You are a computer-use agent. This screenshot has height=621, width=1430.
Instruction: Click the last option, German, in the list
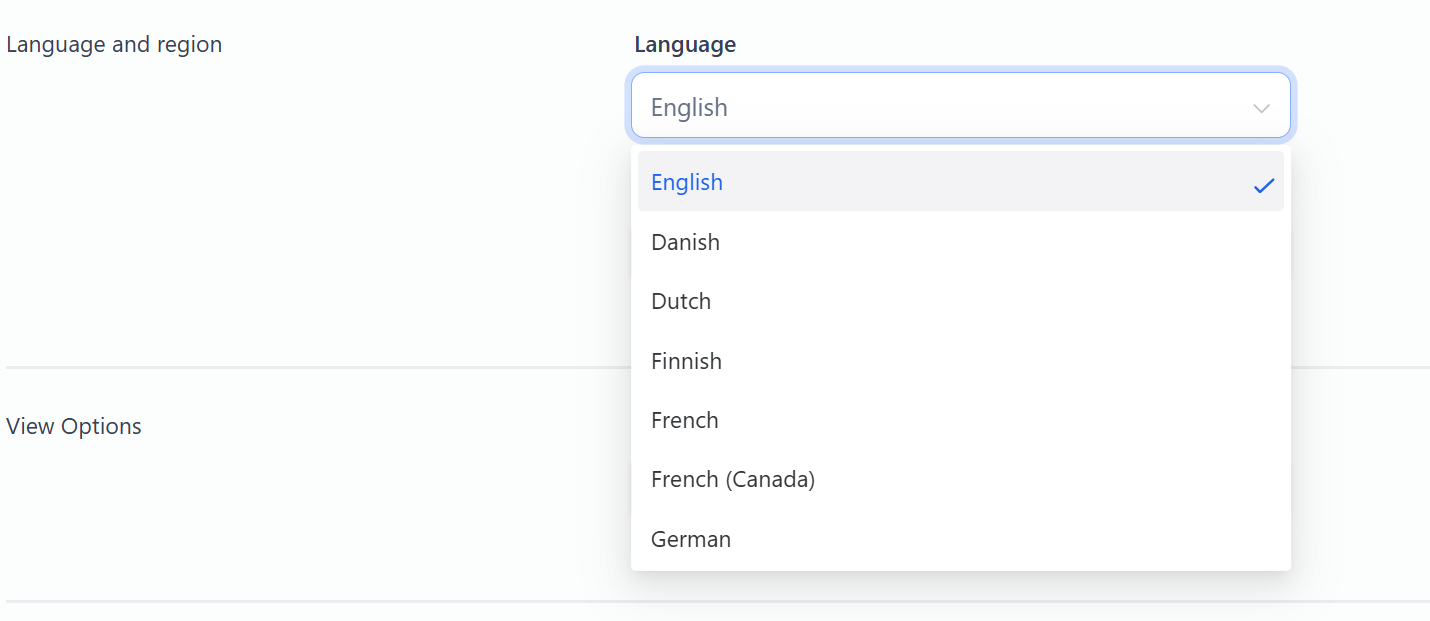pos(690,539)
